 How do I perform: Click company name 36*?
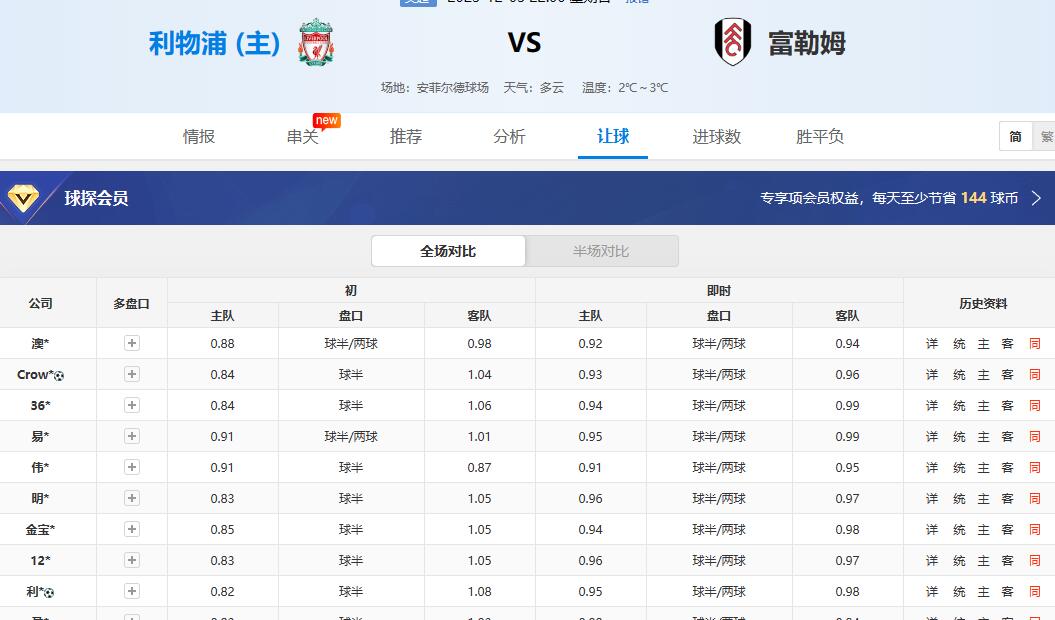coord(40,406)
